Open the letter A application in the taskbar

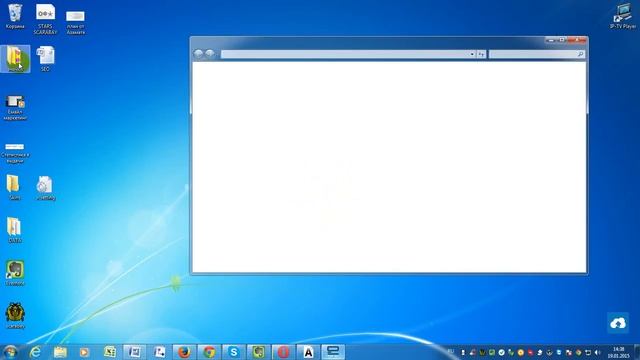click(308, 352)
